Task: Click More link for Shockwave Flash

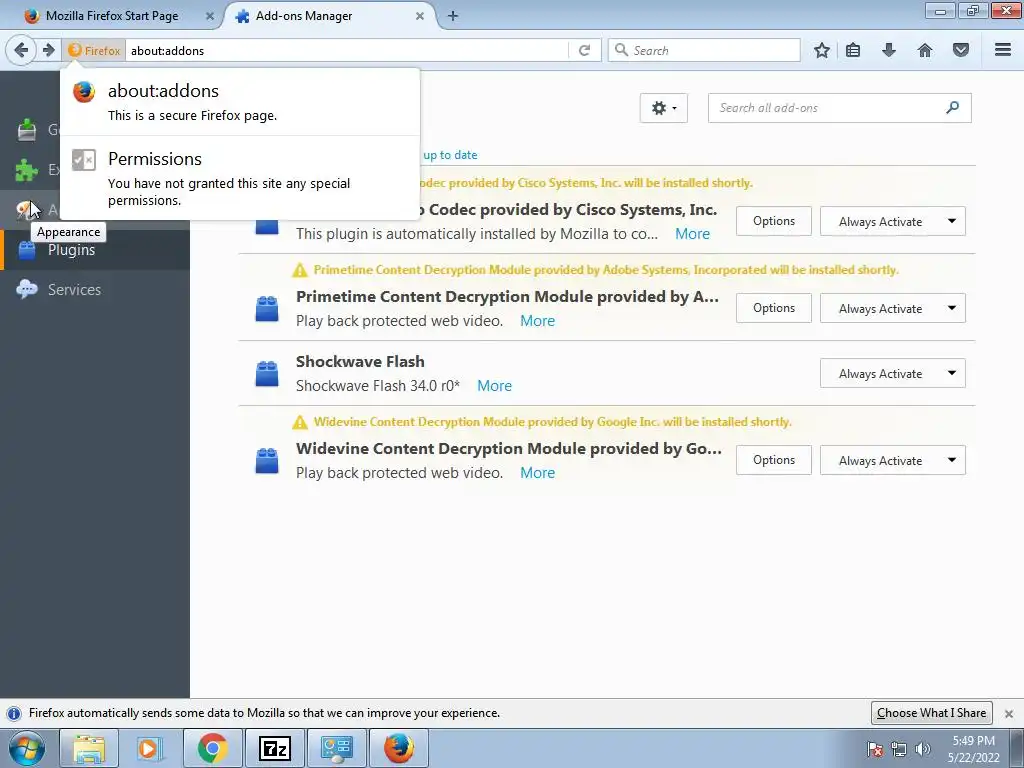Action: [494, 386]
